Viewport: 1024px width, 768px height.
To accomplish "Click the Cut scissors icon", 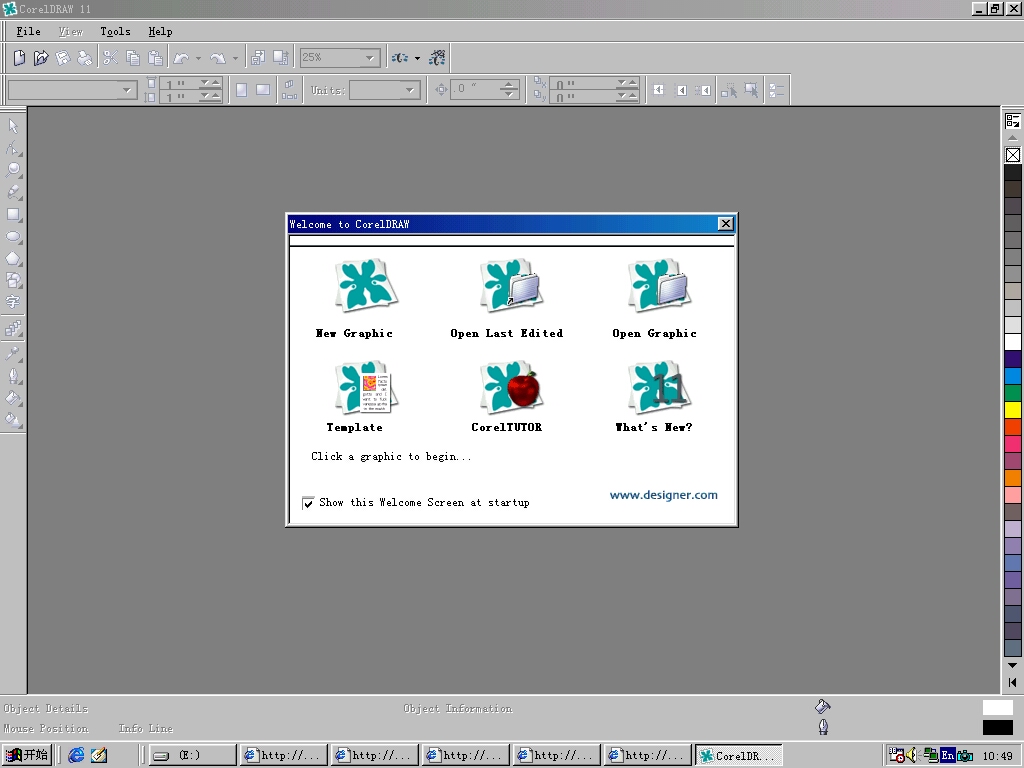I will pyautogui.click(x=110, y=58).
